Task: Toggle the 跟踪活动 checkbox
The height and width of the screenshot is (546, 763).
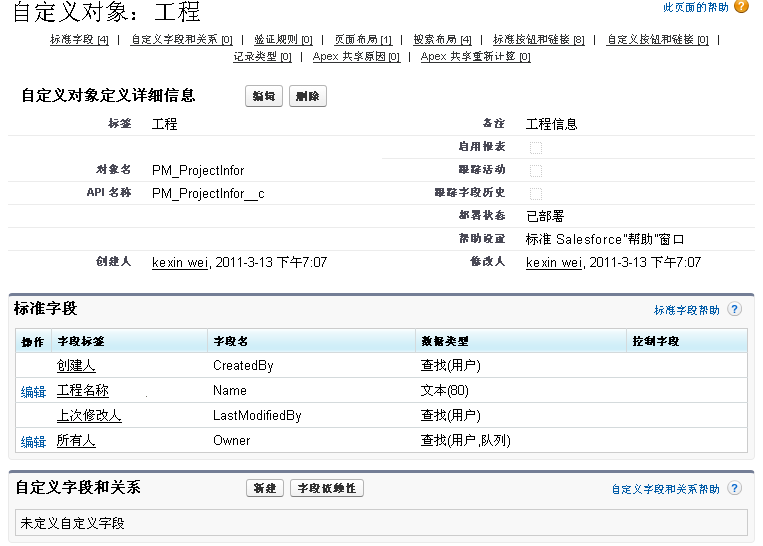Action: 535,170
